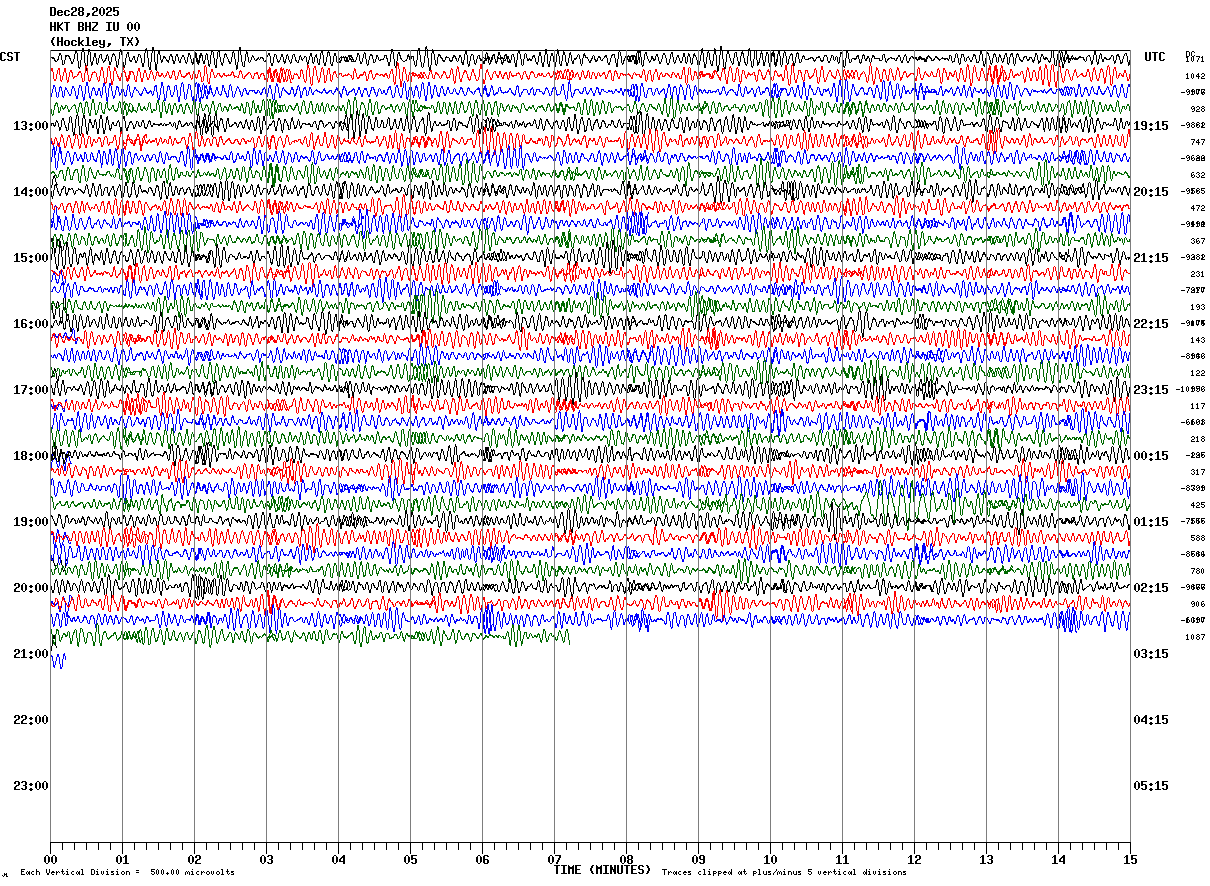The width and height of the screenshot is (1210, 886).
Task: Click the UTC time zone header
Action: click(x=1155, y=57)
